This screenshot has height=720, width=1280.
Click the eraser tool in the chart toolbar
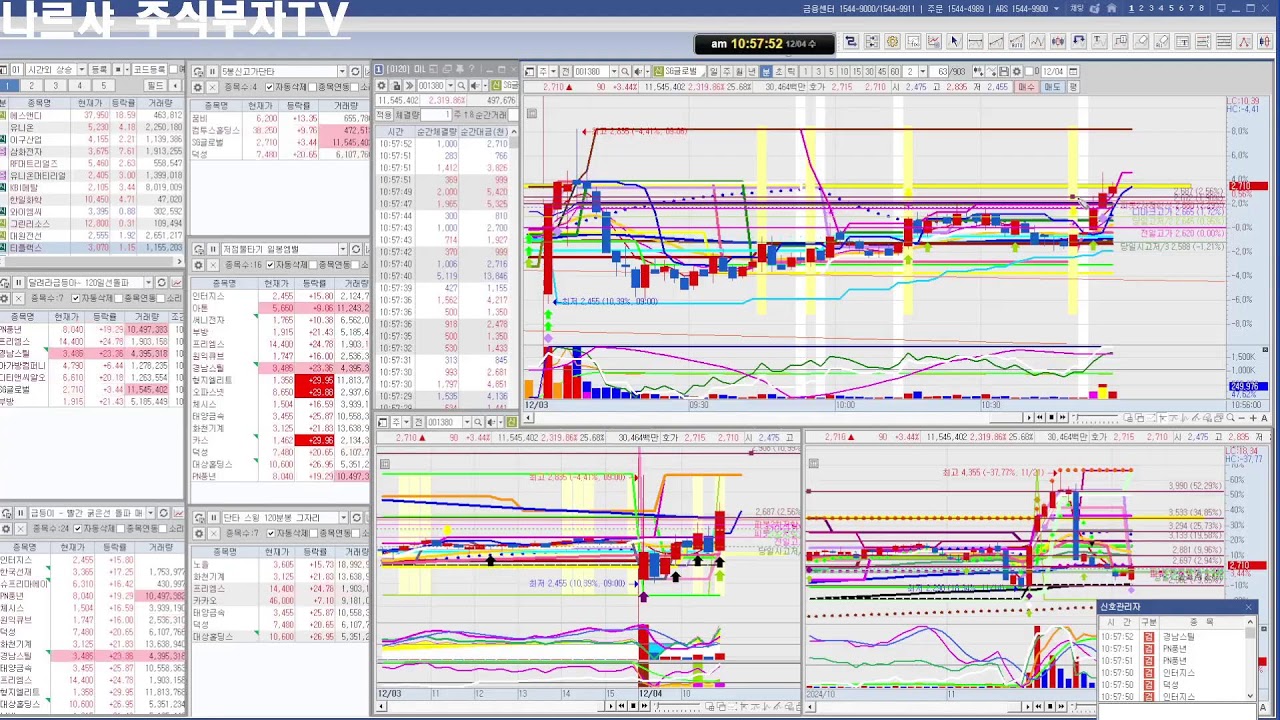point(1141,41)
